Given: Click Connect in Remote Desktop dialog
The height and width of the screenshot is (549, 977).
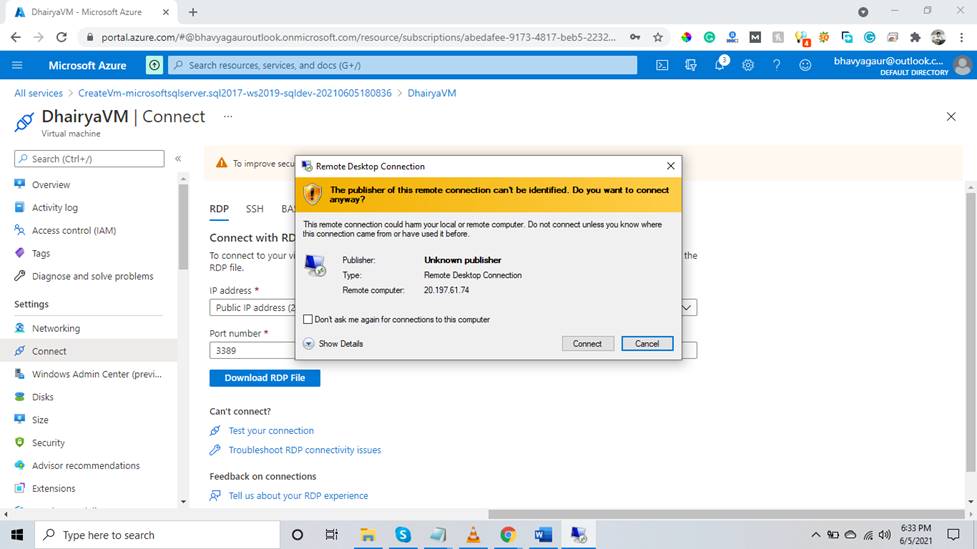Looking at the screenshot, I should click(588, 343).
